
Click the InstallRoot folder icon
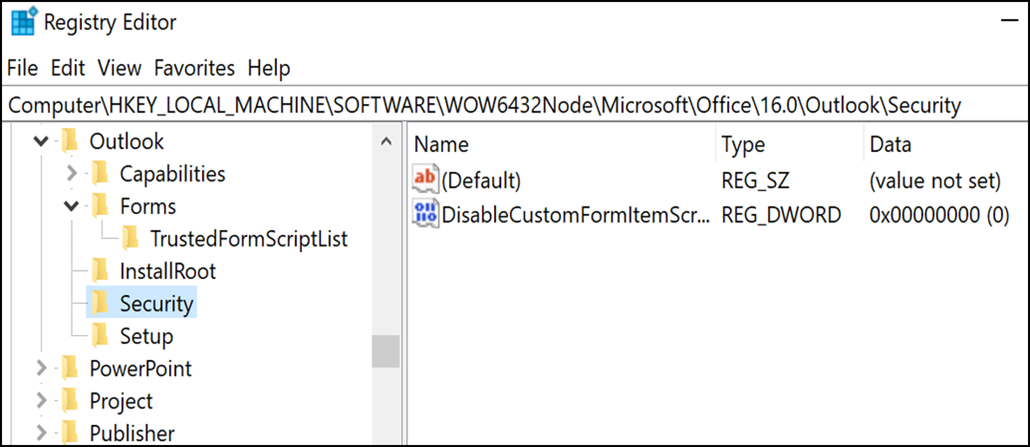point(99,270)
